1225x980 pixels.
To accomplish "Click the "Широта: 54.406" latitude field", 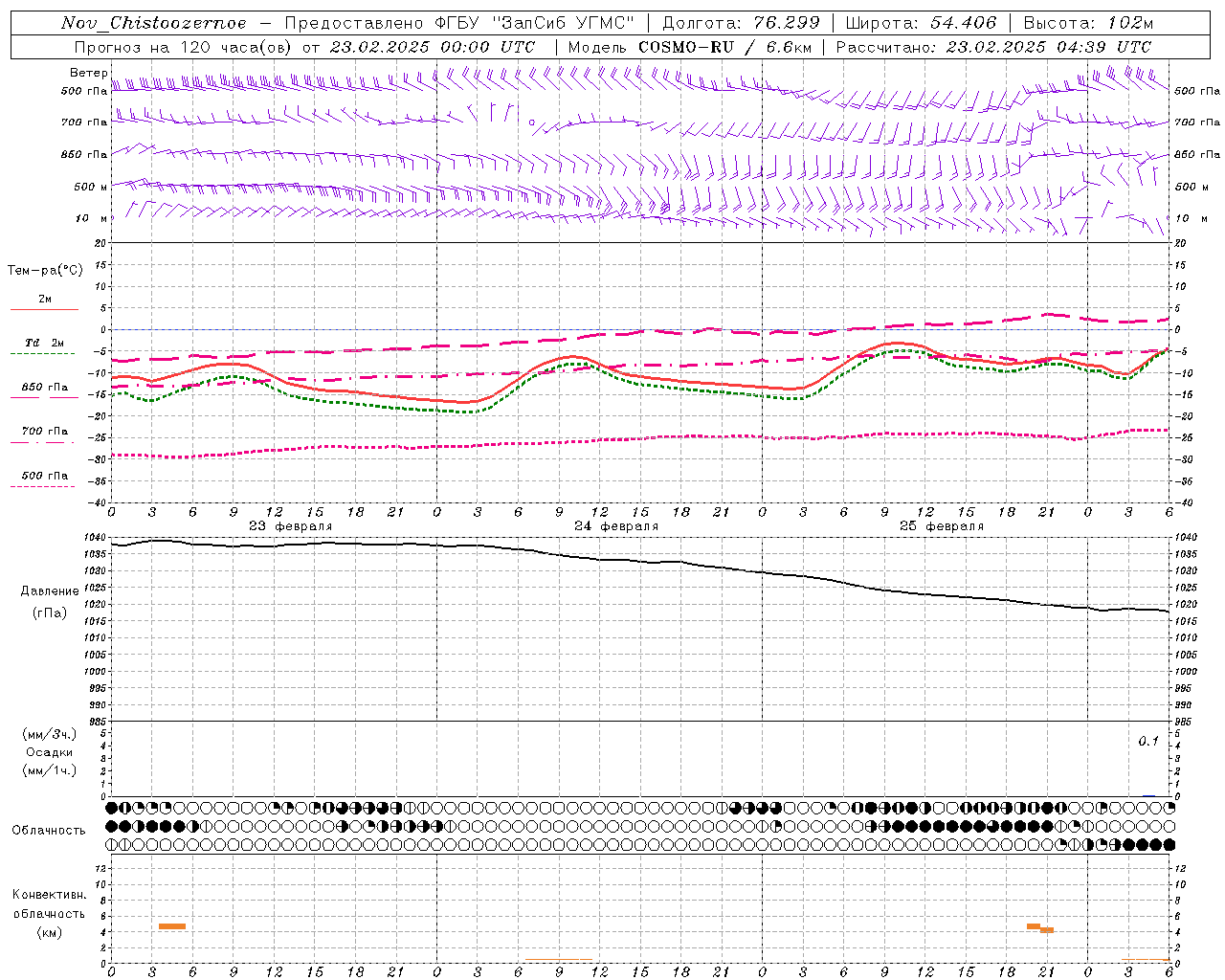I will pos(921,23).
